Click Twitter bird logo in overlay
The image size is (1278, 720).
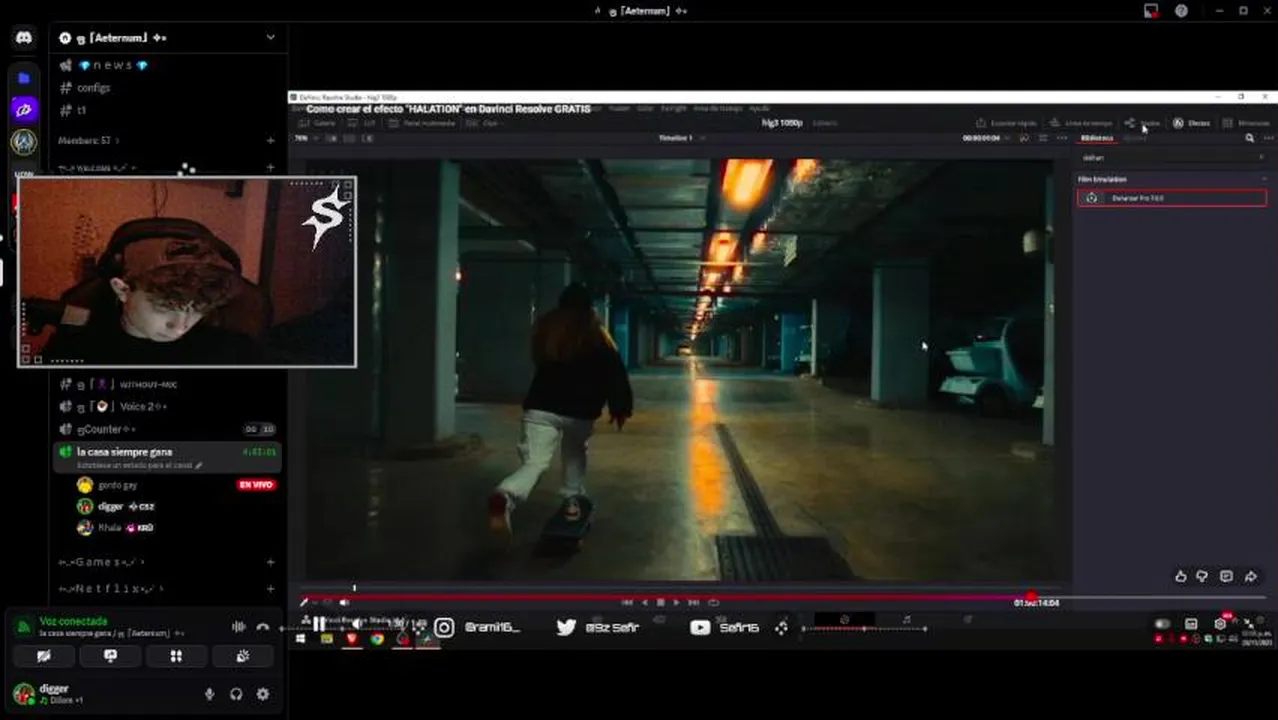click(566, 627)
